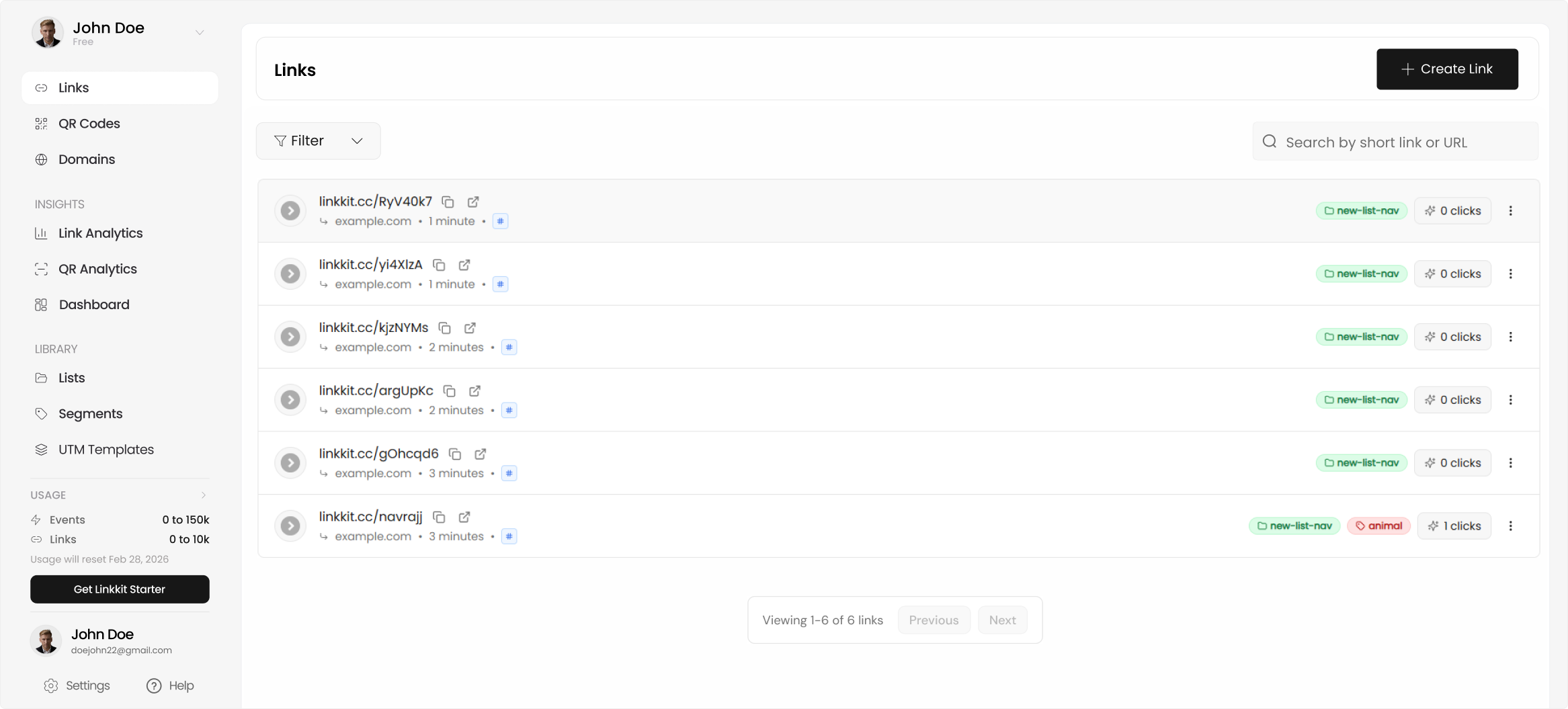Click the Get Linkkit Starter button
Viewport: 1568px width, 709px height.
119,589
